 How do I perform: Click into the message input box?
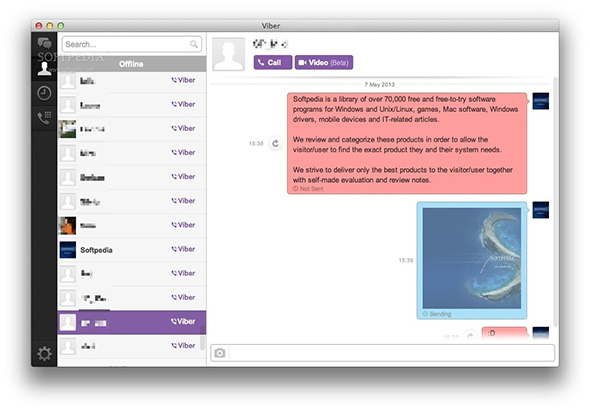pos(392,353)
